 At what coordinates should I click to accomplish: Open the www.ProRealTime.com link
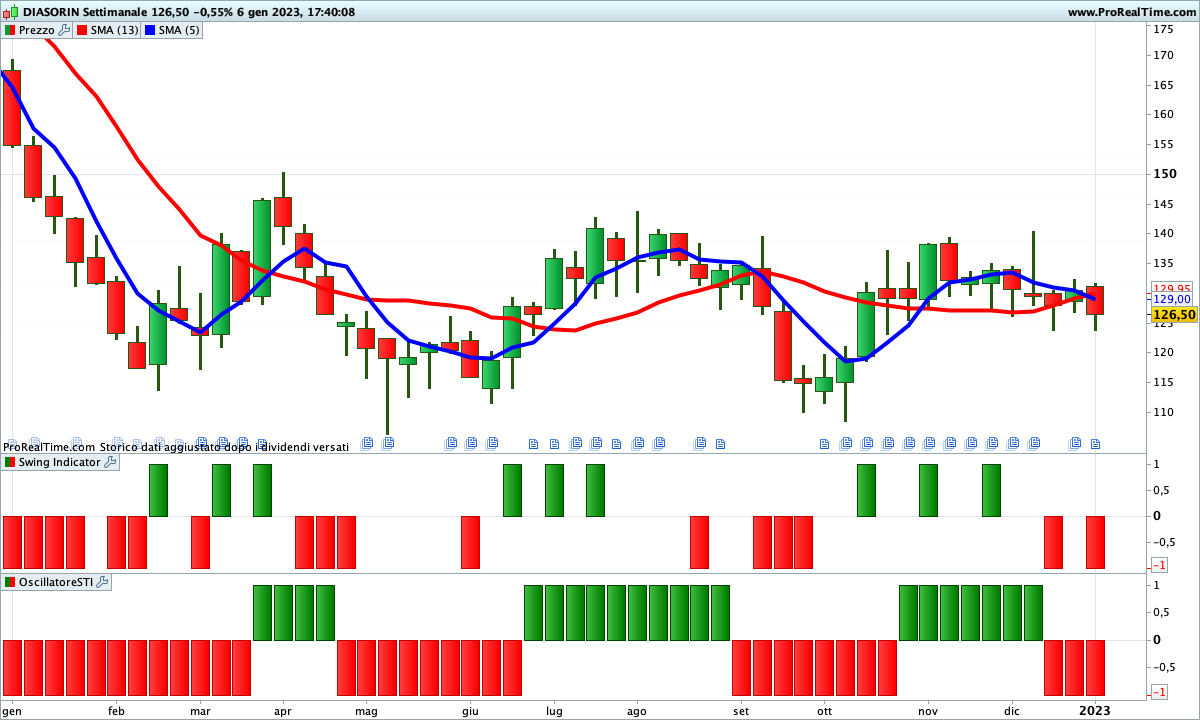point(1132,12)
